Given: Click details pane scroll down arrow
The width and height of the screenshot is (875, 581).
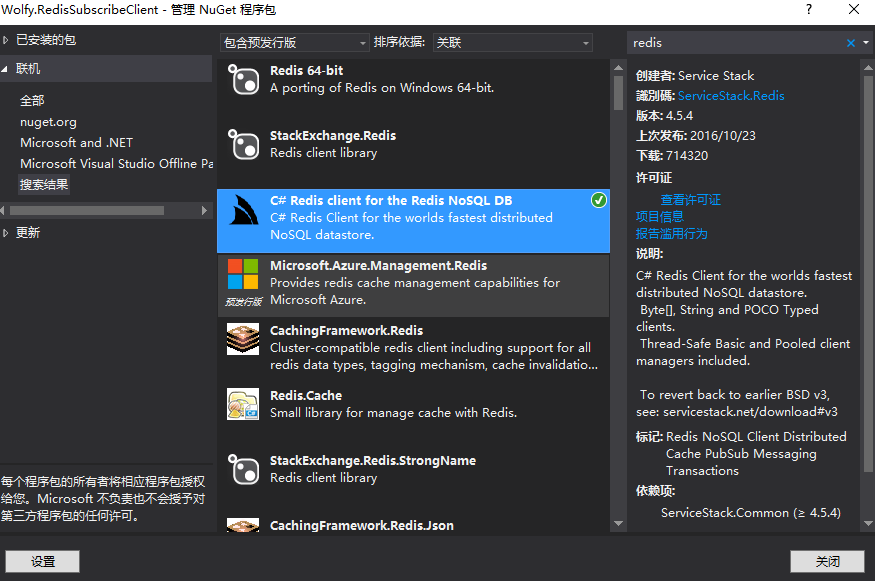Looking at the screenshot, I should (x=868, y=524).
